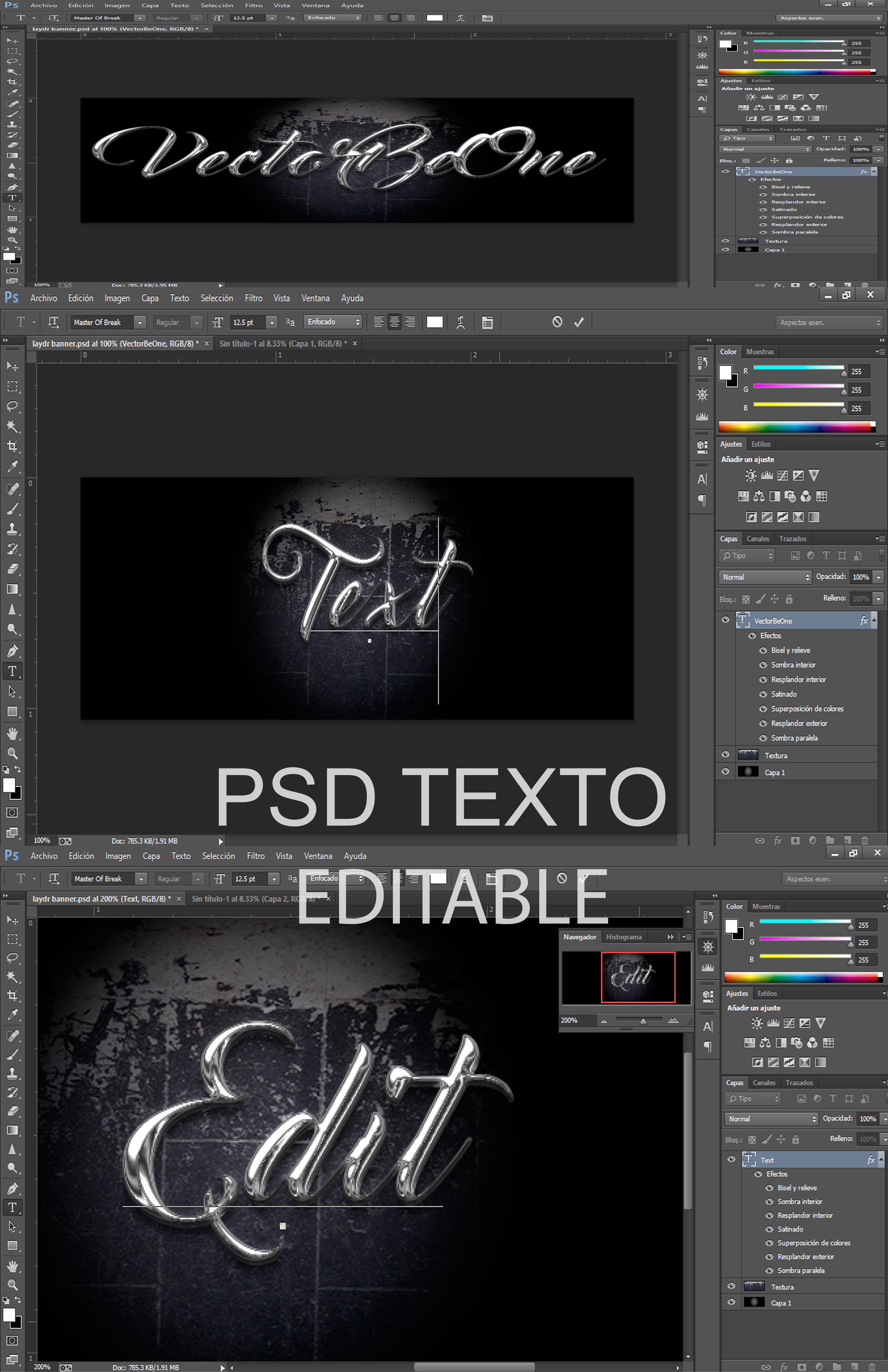Click 12.5 pt font size field in Text-artwork window
This screenshot has height=1372, width=888.
[x=248, y=322]
